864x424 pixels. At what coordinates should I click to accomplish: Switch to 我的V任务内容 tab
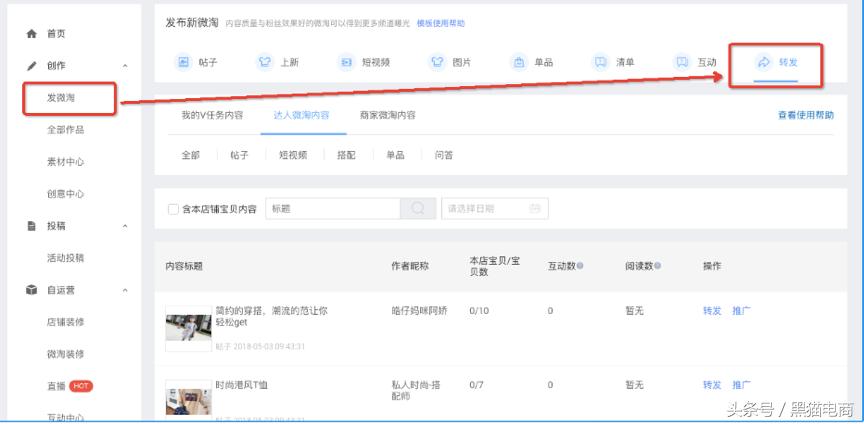pos(212,115)
